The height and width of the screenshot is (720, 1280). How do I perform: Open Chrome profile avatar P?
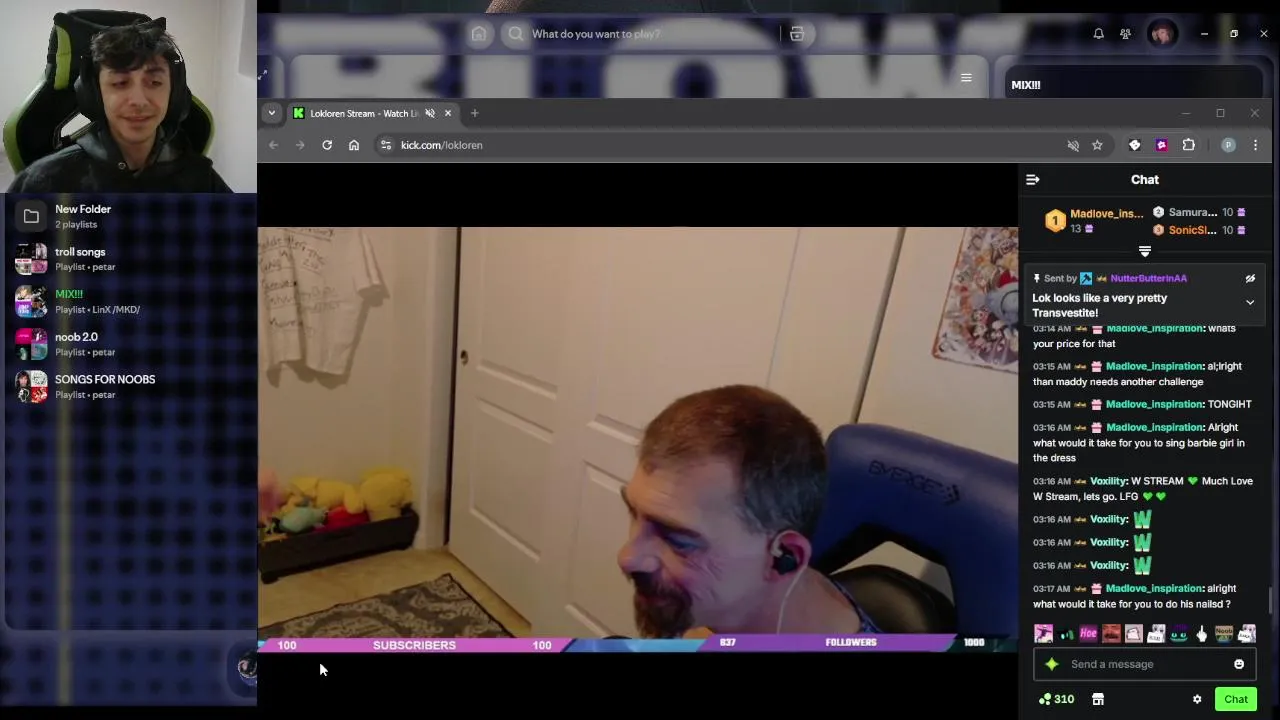pos(1228,145)
